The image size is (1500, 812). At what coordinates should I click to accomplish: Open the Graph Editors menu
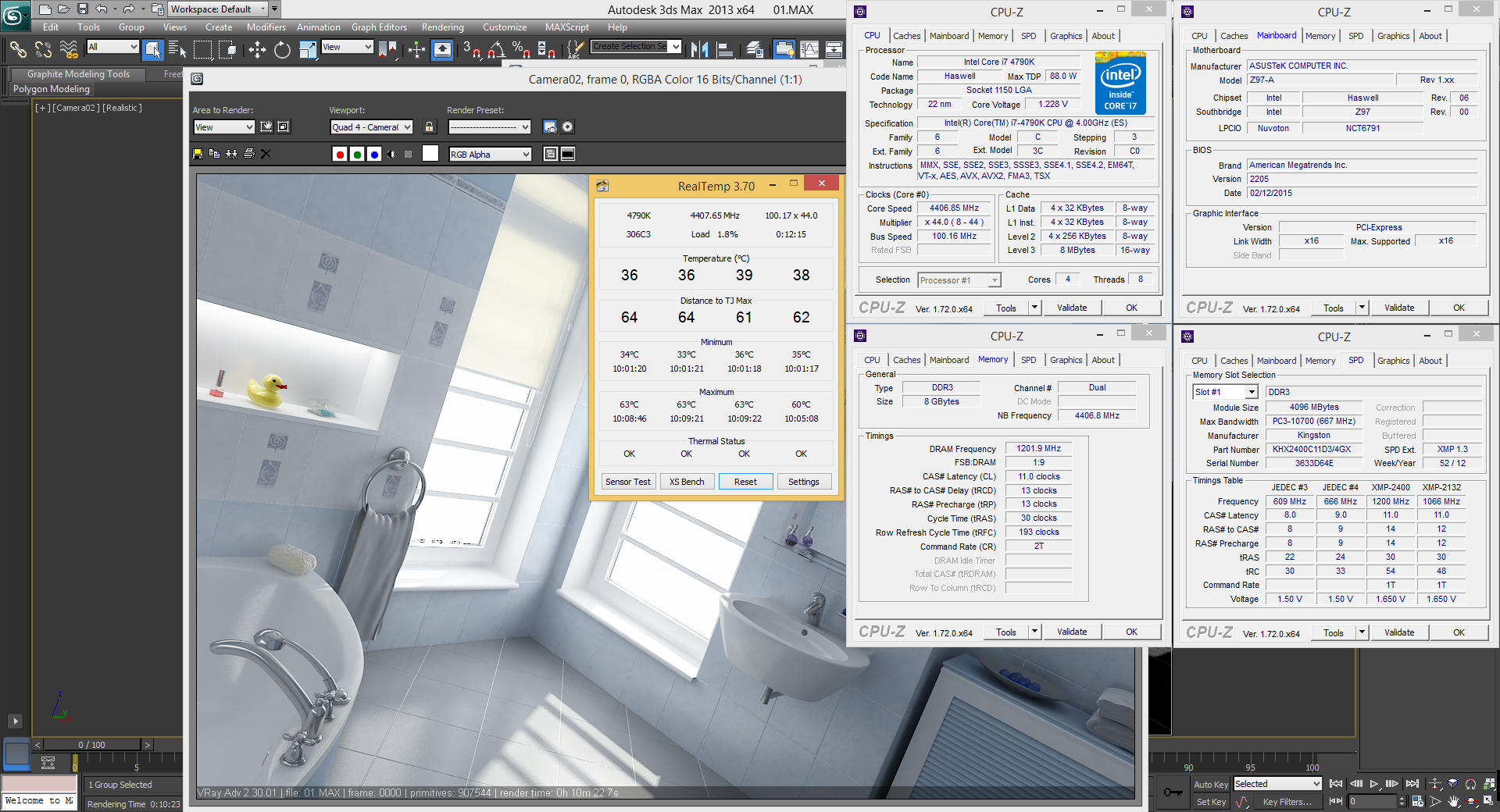pos(379,27)
